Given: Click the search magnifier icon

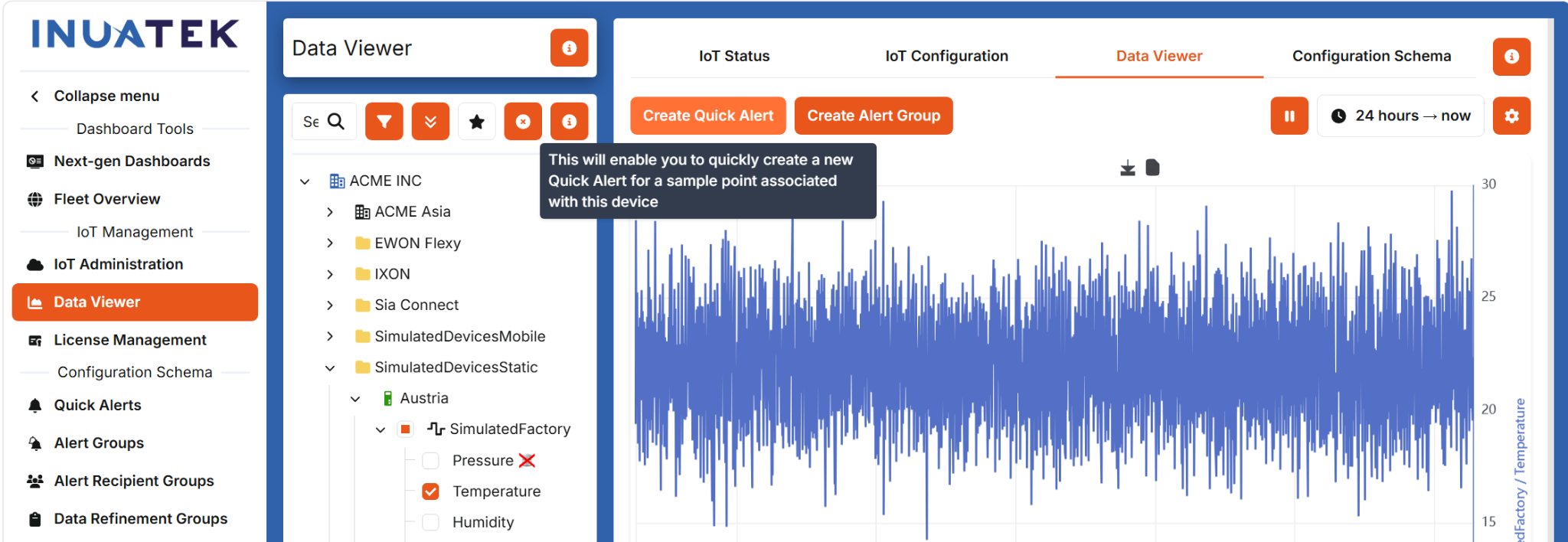Looking at the screenshot, I should coord(336,121).
